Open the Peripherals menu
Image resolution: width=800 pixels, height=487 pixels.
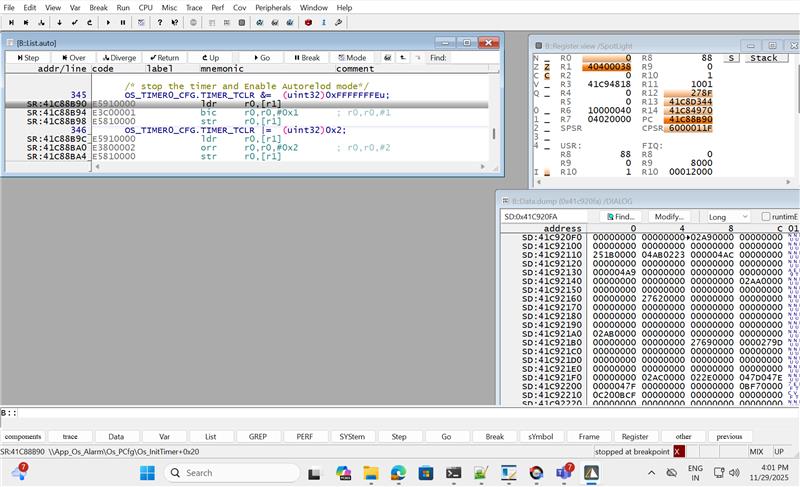(273, 8)
